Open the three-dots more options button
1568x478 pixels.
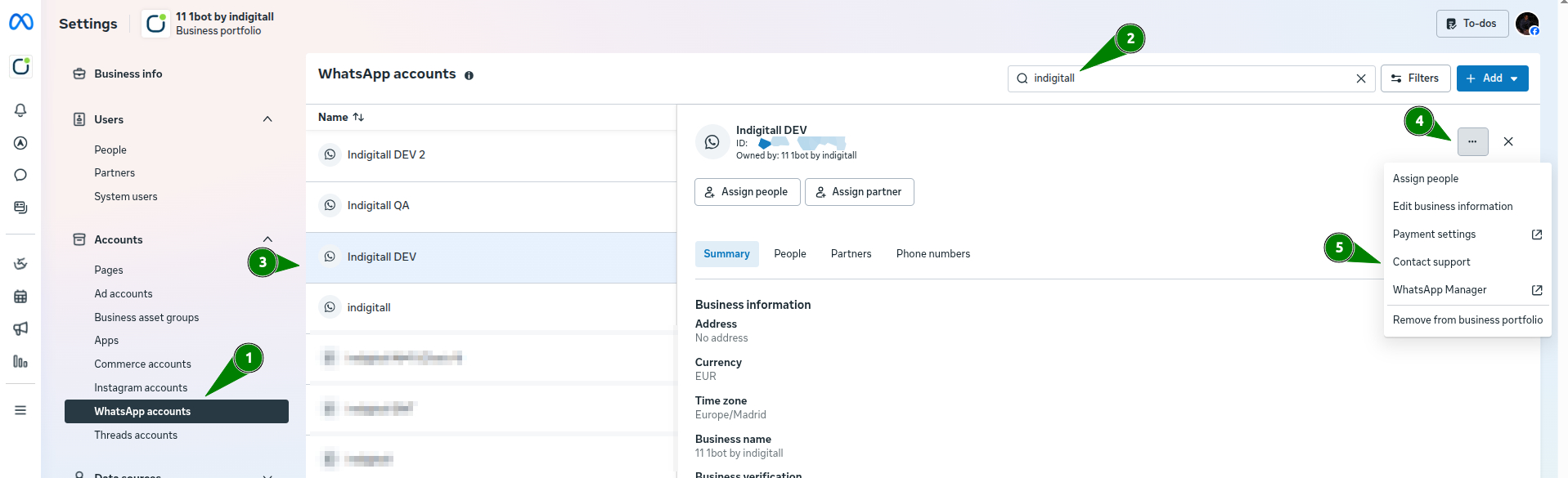click(1472, 141)
